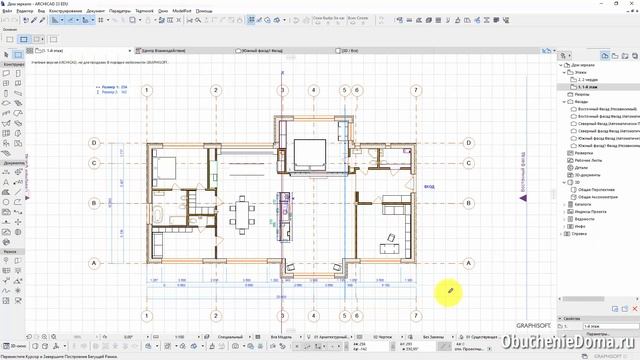Screen dimensions: 640x360
Task: Open the Редактор menu
Action: (x=25, y=11)
